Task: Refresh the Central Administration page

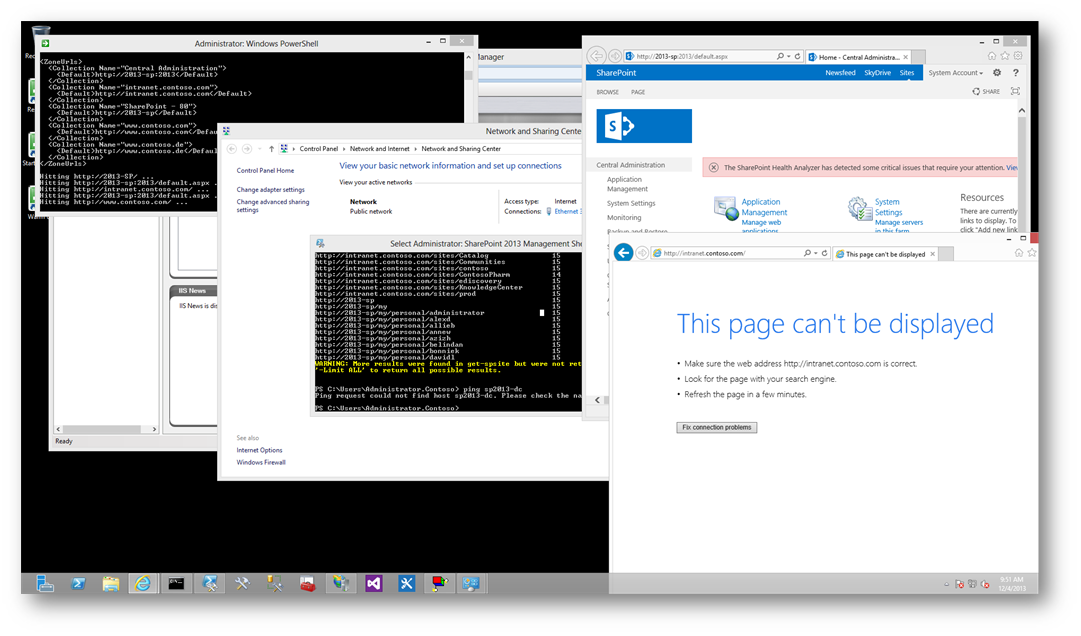Action: click(x=798, y=57)
